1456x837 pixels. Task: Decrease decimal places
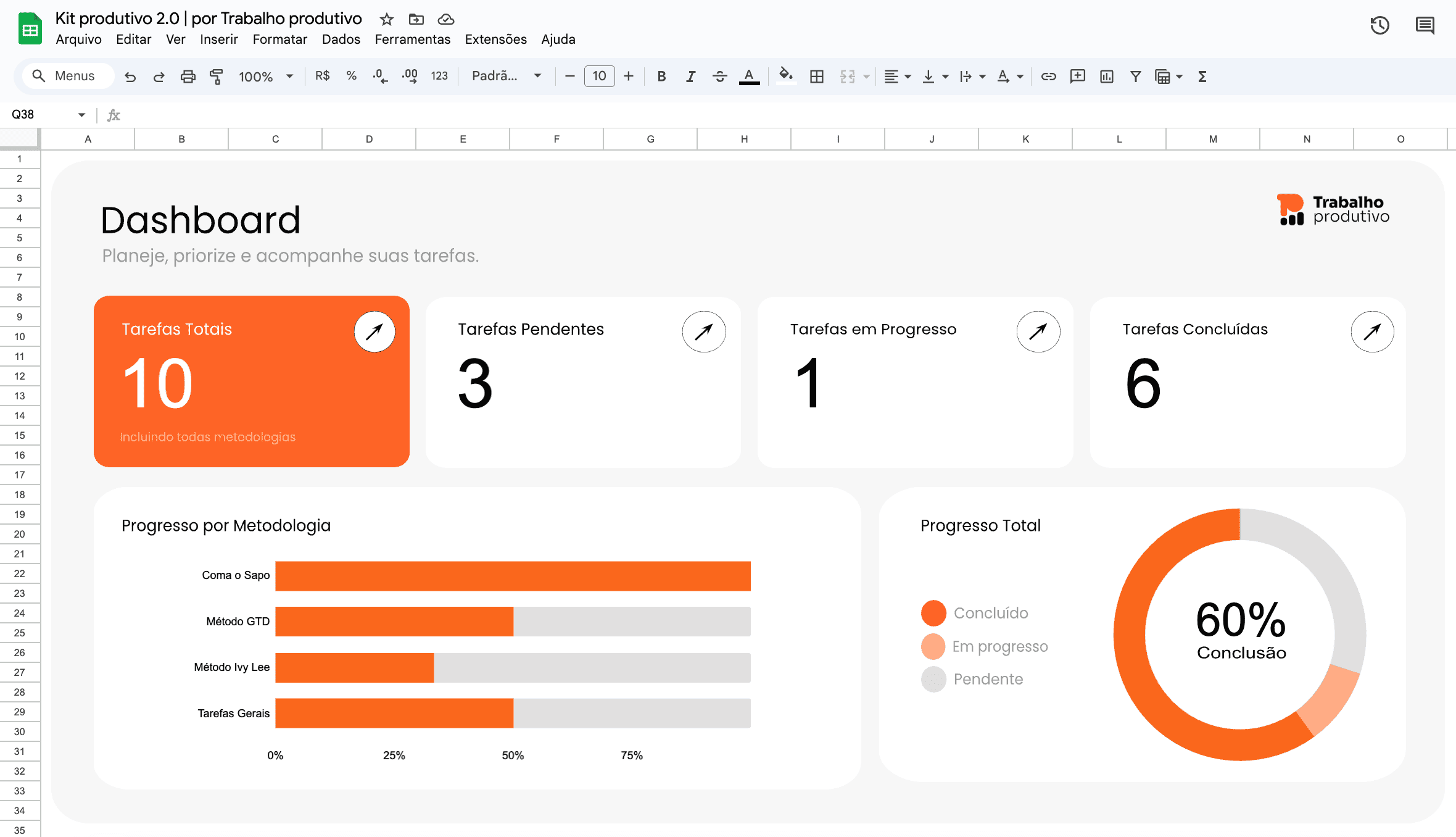pos(381,77)
